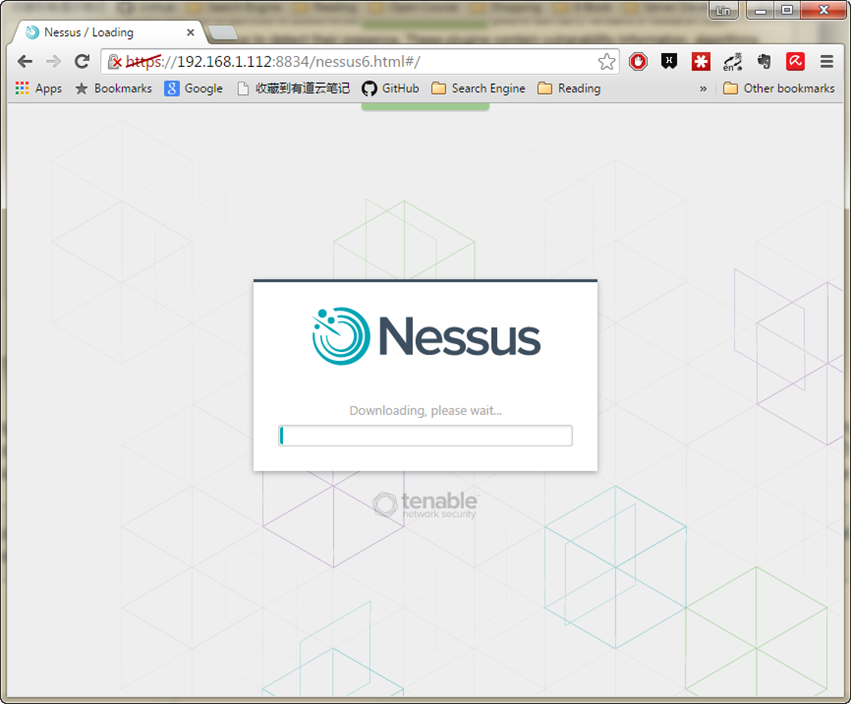The height and width of the screenshot is (704, 851).
Task: Click the download progress bar
Action: click(426, 435)
